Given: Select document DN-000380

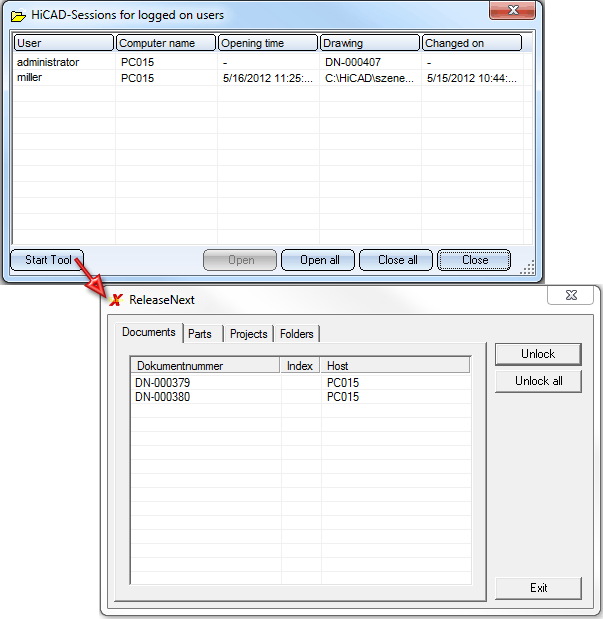Looking at the screenshot, I should [x=162, y=397].
